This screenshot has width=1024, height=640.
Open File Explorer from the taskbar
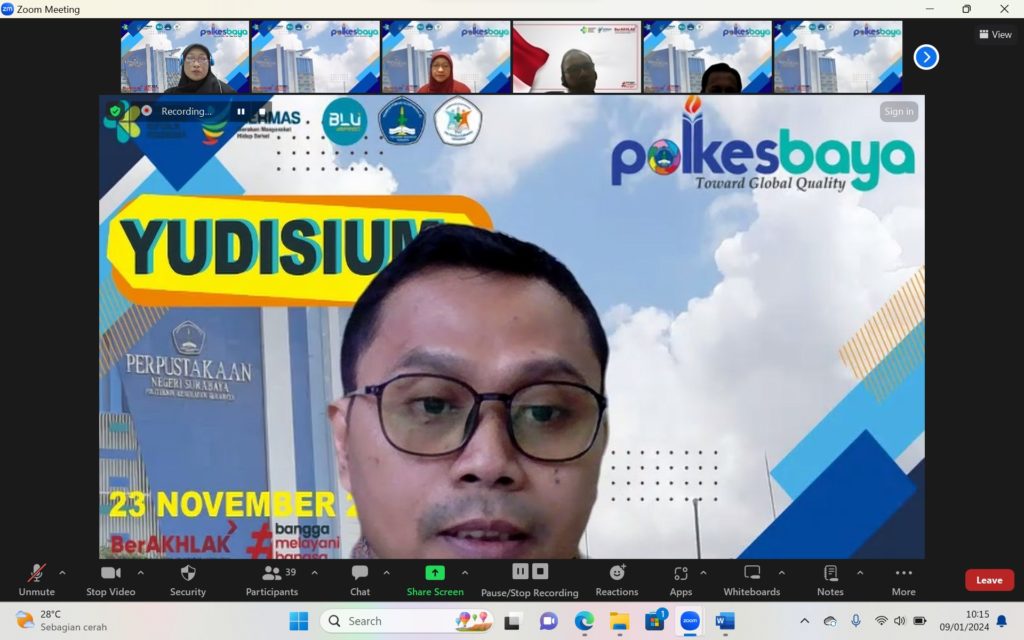point(620,621)
